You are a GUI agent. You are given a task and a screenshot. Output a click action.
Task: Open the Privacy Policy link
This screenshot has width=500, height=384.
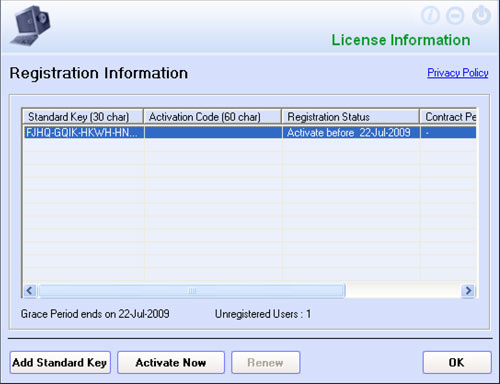(x=458, y=73)
